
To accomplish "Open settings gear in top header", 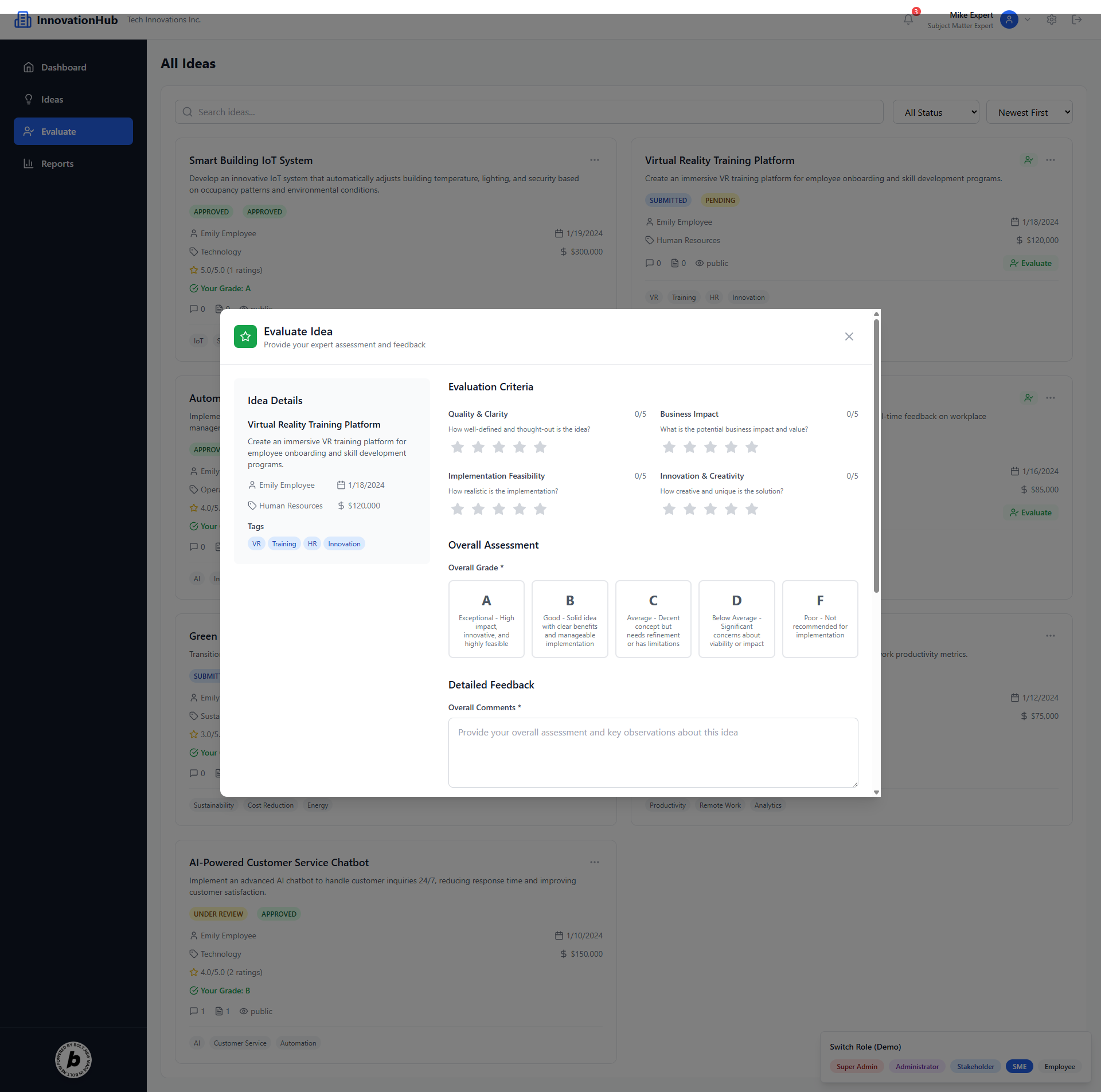I will 1051,19.
